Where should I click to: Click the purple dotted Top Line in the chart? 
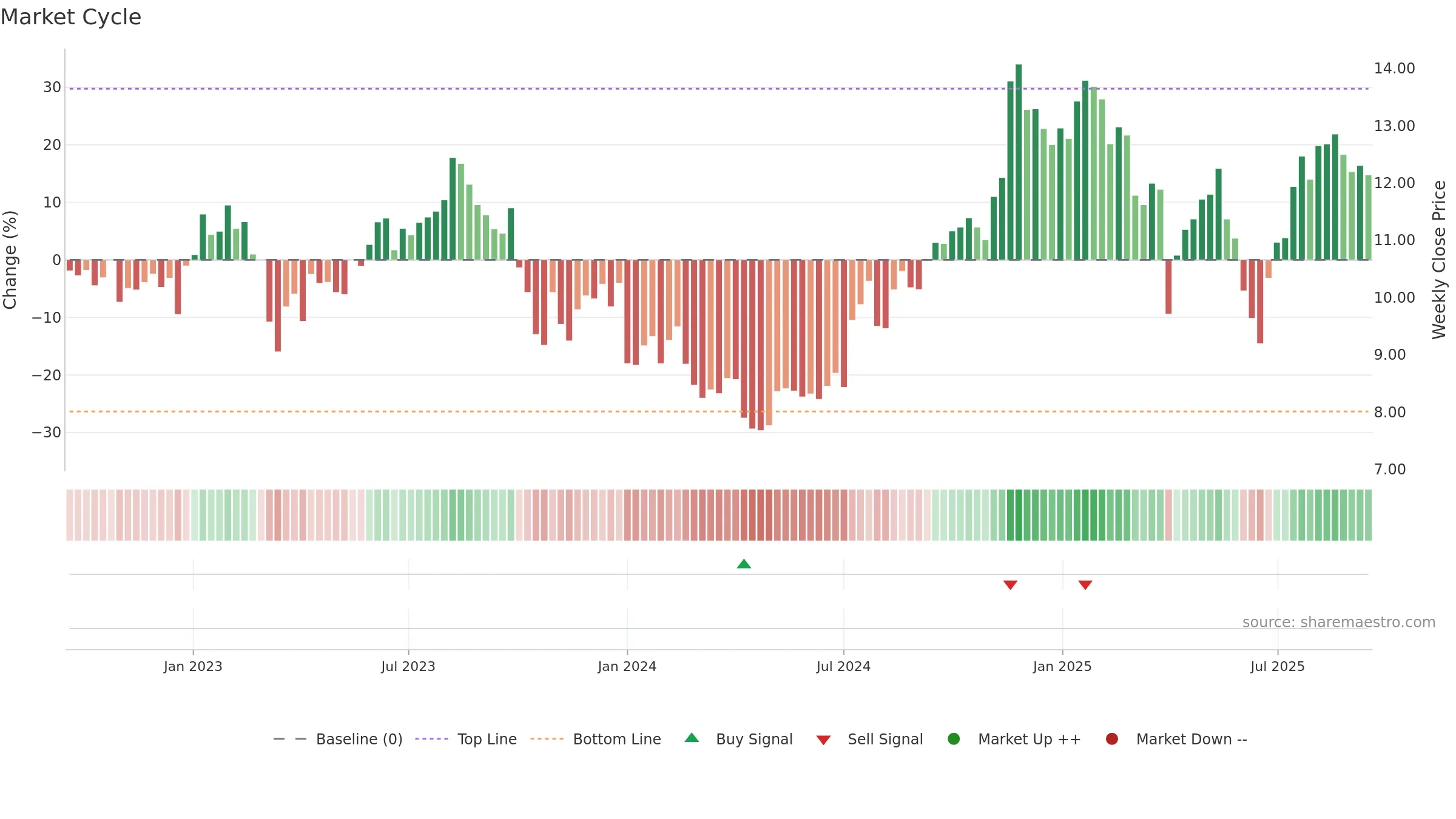(719, 89)
